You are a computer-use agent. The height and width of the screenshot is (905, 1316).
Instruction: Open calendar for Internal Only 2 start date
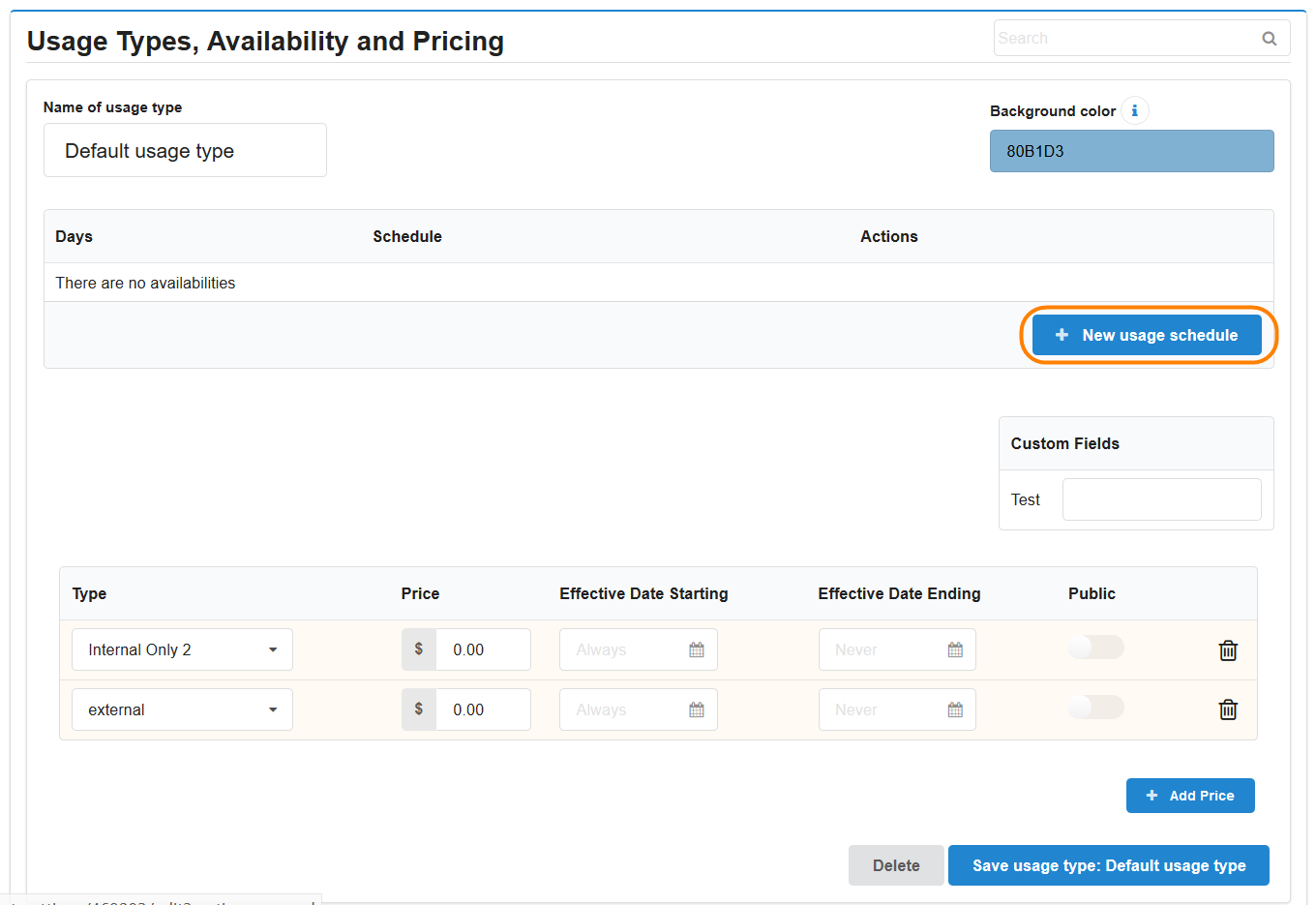coord(697,650)
